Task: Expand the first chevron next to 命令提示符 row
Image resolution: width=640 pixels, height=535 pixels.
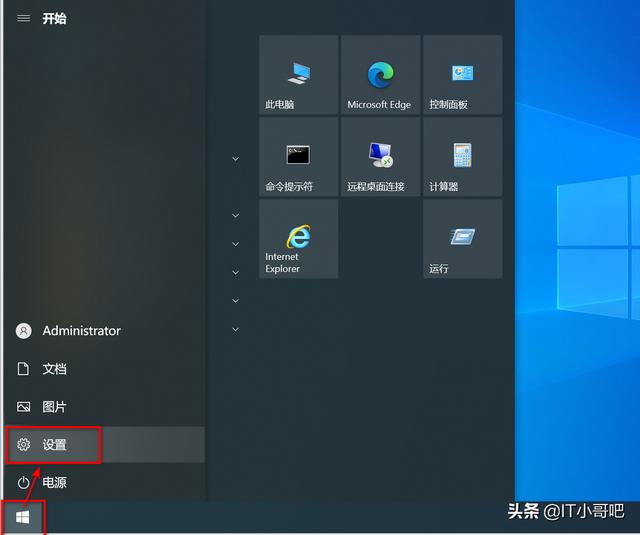Action: (236, 159)
